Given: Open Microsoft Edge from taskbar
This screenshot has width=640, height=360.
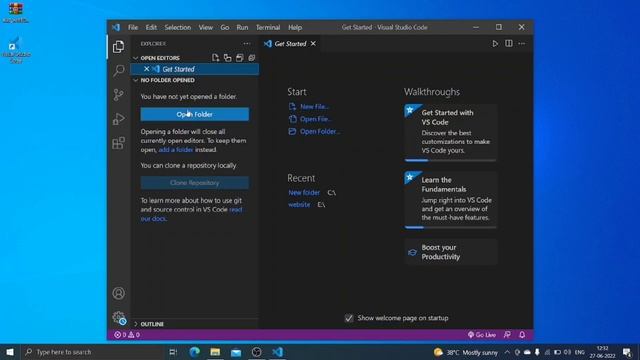Looking at the screenshot, I should pos(195,352).
